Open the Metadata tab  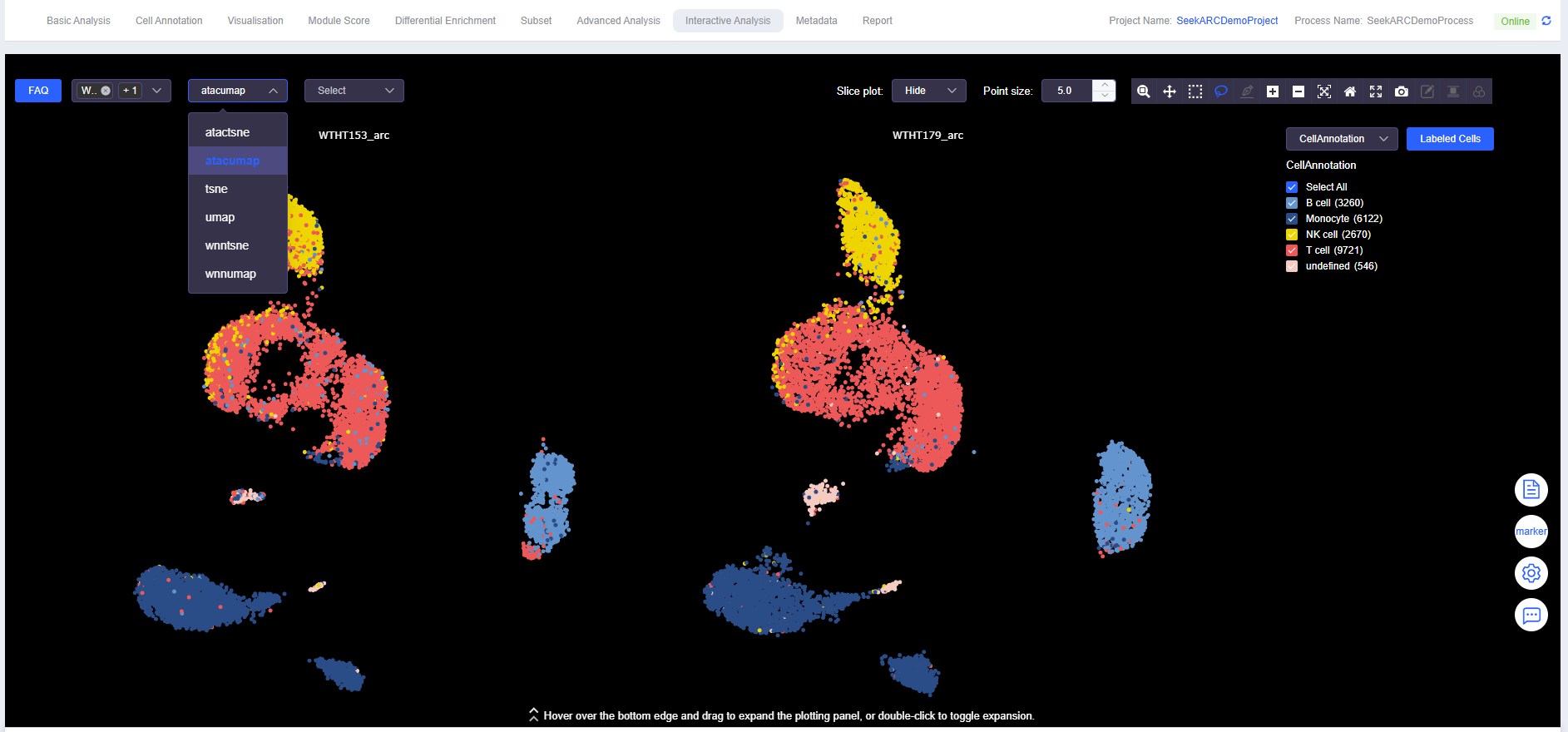click(816, 21)
